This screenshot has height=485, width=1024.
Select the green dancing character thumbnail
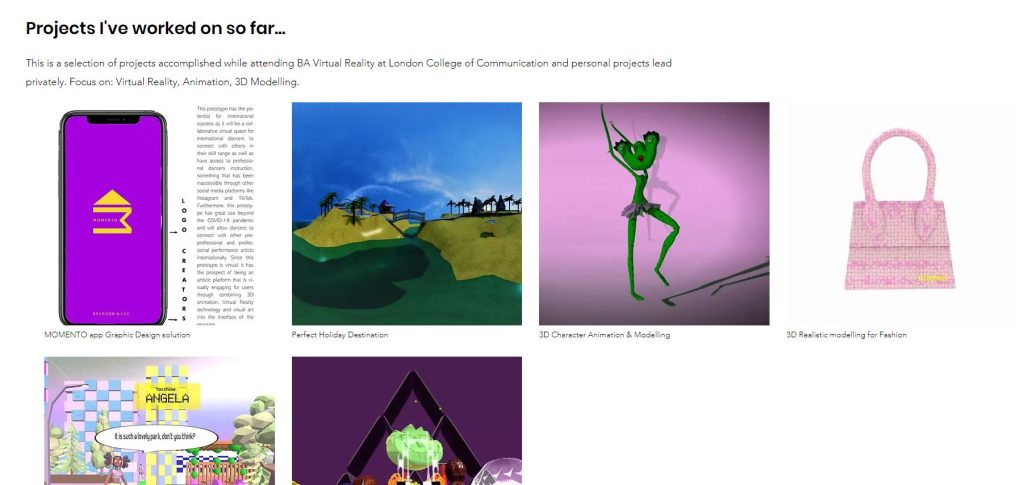pos(654,213)
